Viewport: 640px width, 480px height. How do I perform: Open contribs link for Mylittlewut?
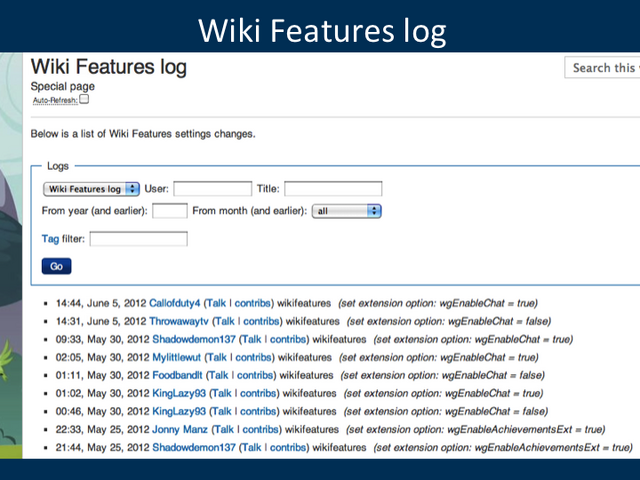(x=253, y=357)
